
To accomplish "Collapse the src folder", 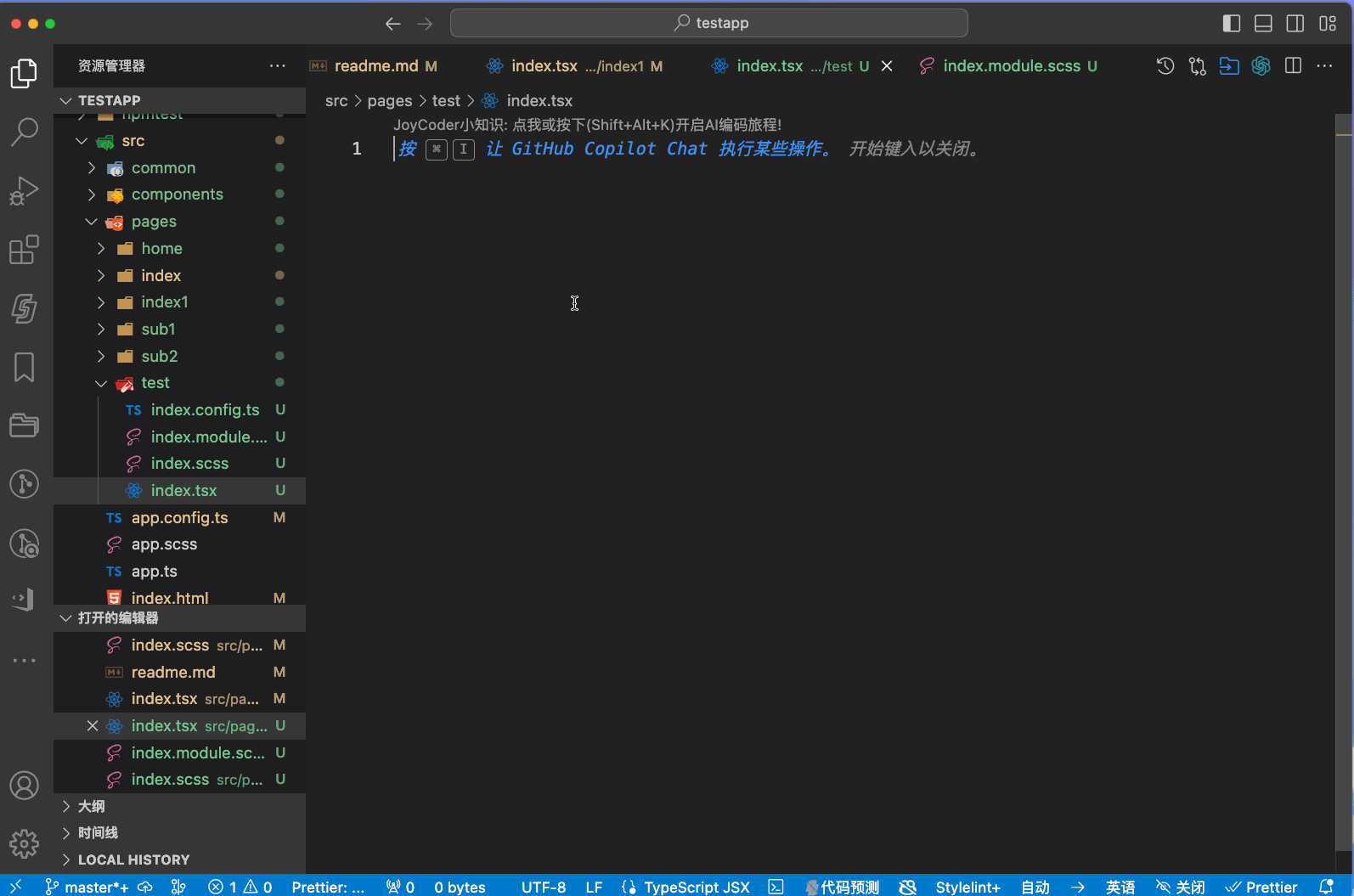I will click(x=179, y=141).
